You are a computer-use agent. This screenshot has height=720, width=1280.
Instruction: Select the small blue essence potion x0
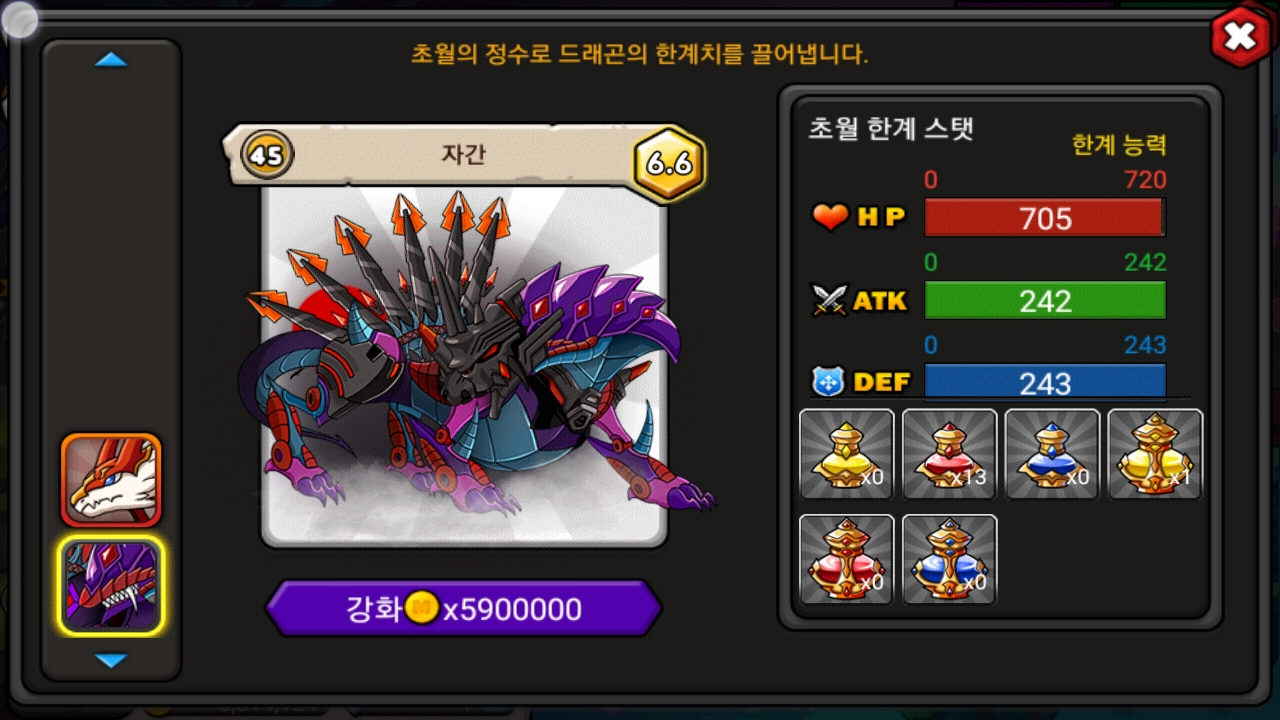(x=1052, y=454)
